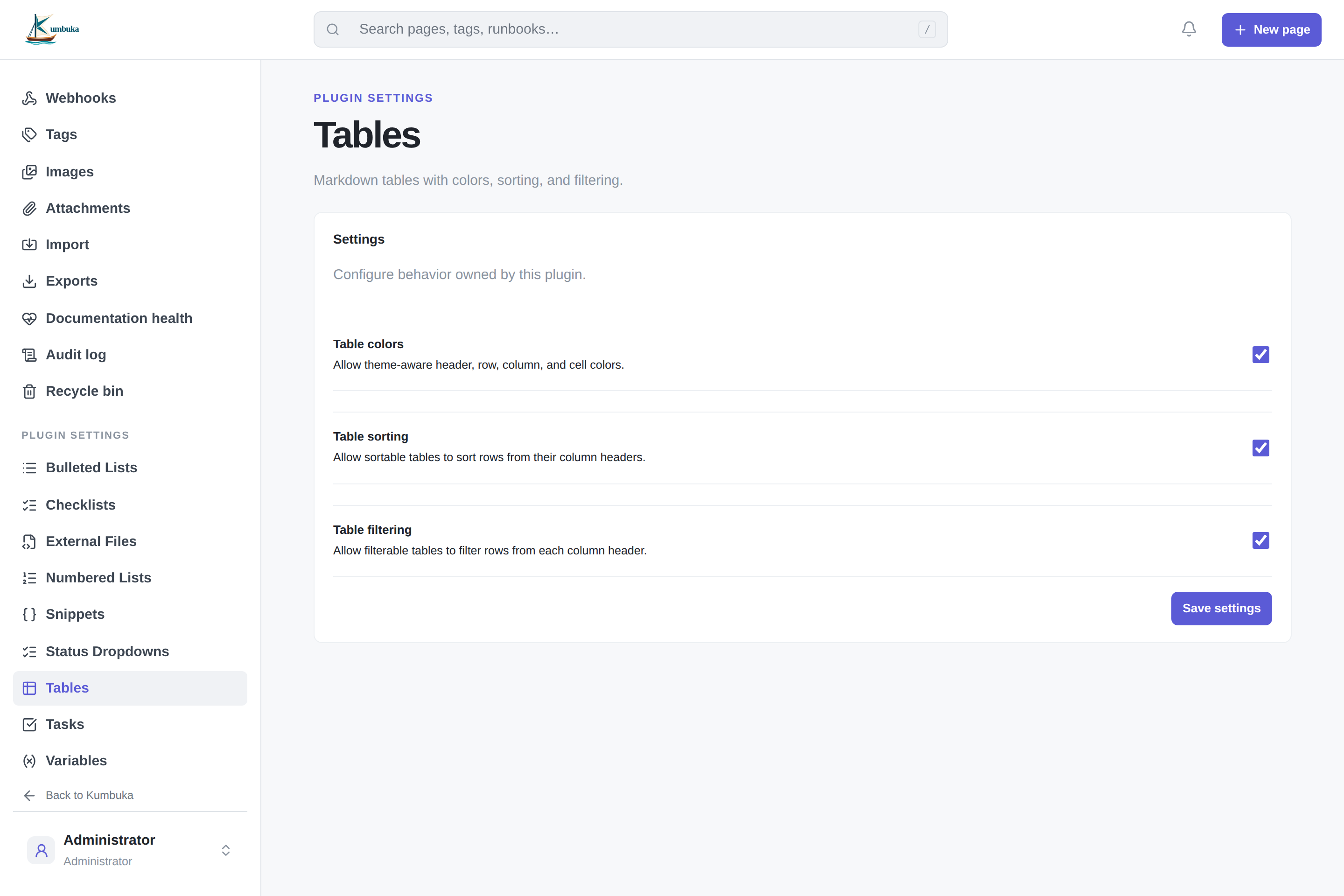The height and width of the screenshot is (896, 1344).
Task: Click the Audit log scroll icon
Action: point(29,355)
